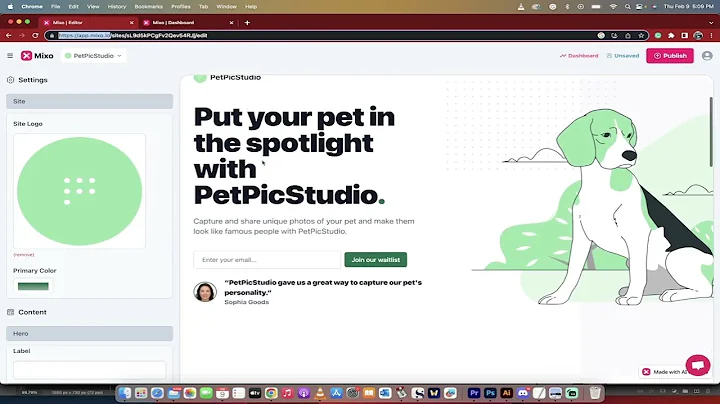Click the Wi-Fi icon in menu bar
Image resolution: width=720 pixels, height=404 pixels.
(613, 7)
